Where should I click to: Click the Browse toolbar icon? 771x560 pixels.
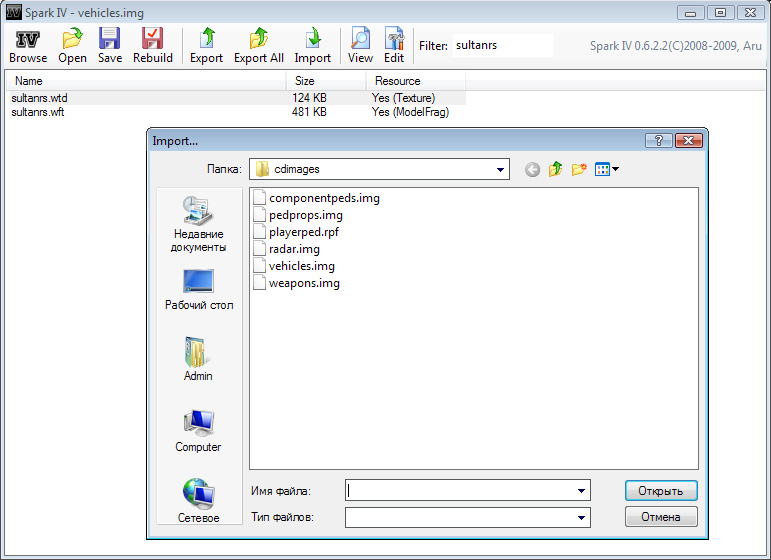[x=28, y=40]
